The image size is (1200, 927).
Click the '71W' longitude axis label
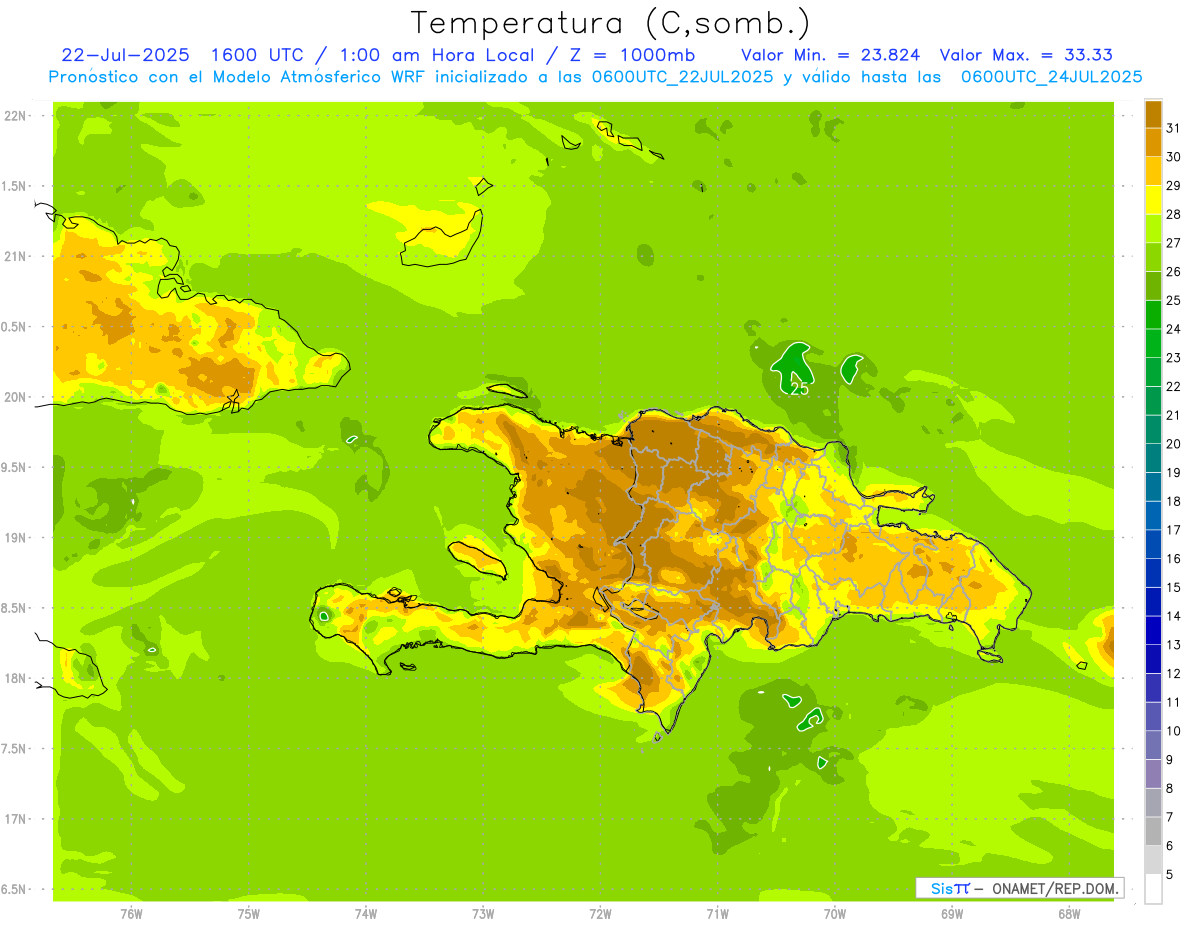tap(717, 913)
